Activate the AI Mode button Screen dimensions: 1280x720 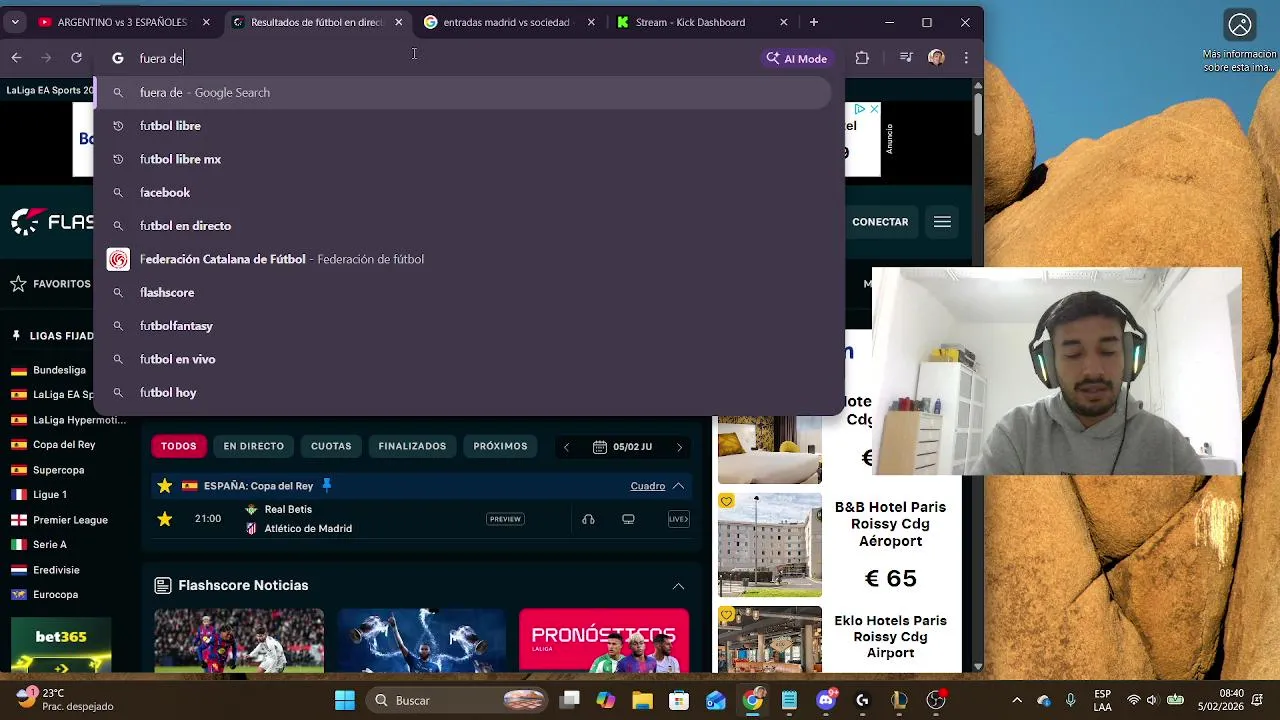pyautogui.click(x=797, y=58)
